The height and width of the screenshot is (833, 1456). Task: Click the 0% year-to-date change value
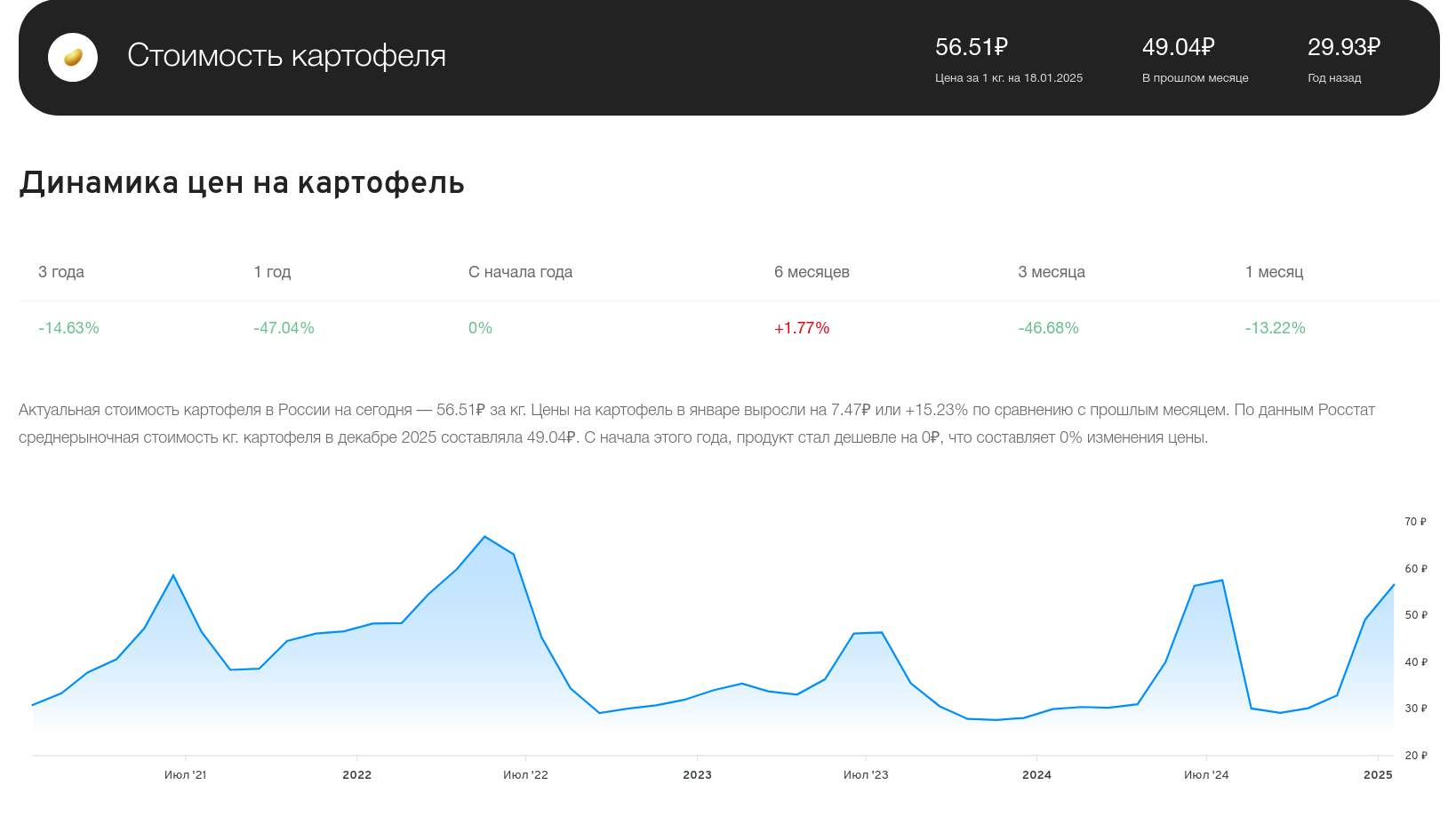[x=480, y=328]
